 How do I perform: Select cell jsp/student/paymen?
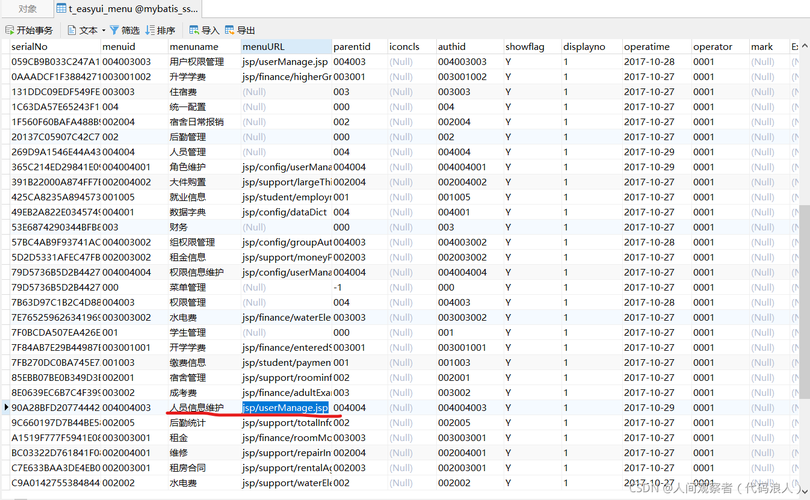click(286, 362)
